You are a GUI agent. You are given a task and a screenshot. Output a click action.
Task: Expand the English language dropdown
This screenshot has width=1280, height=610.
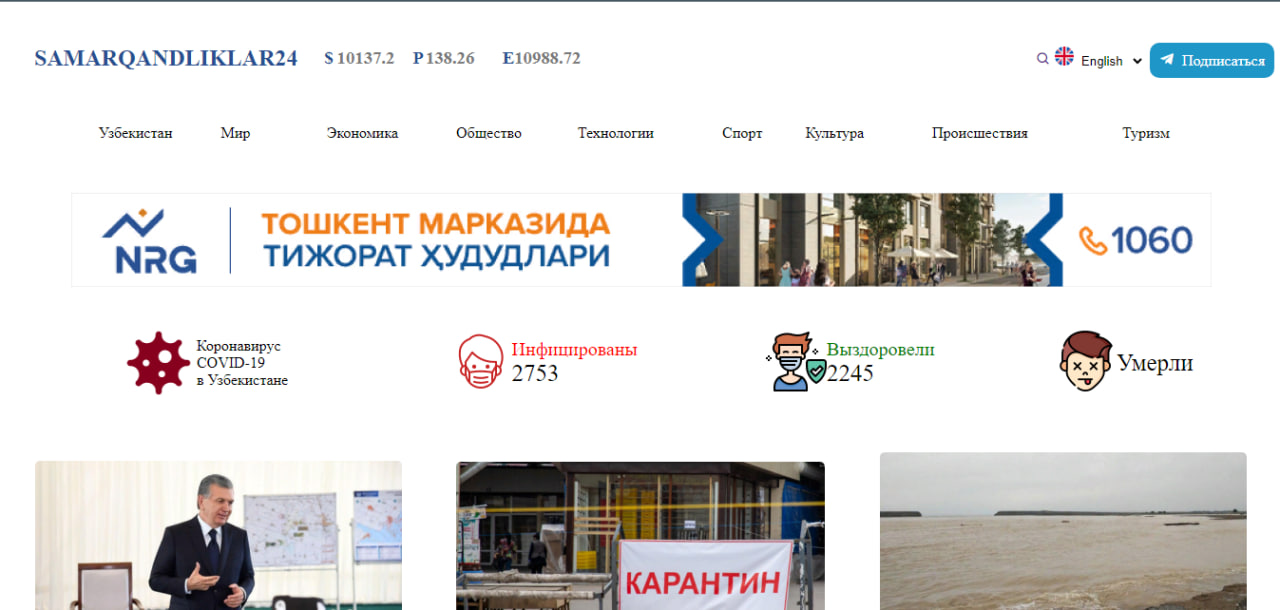[1111, 61]
